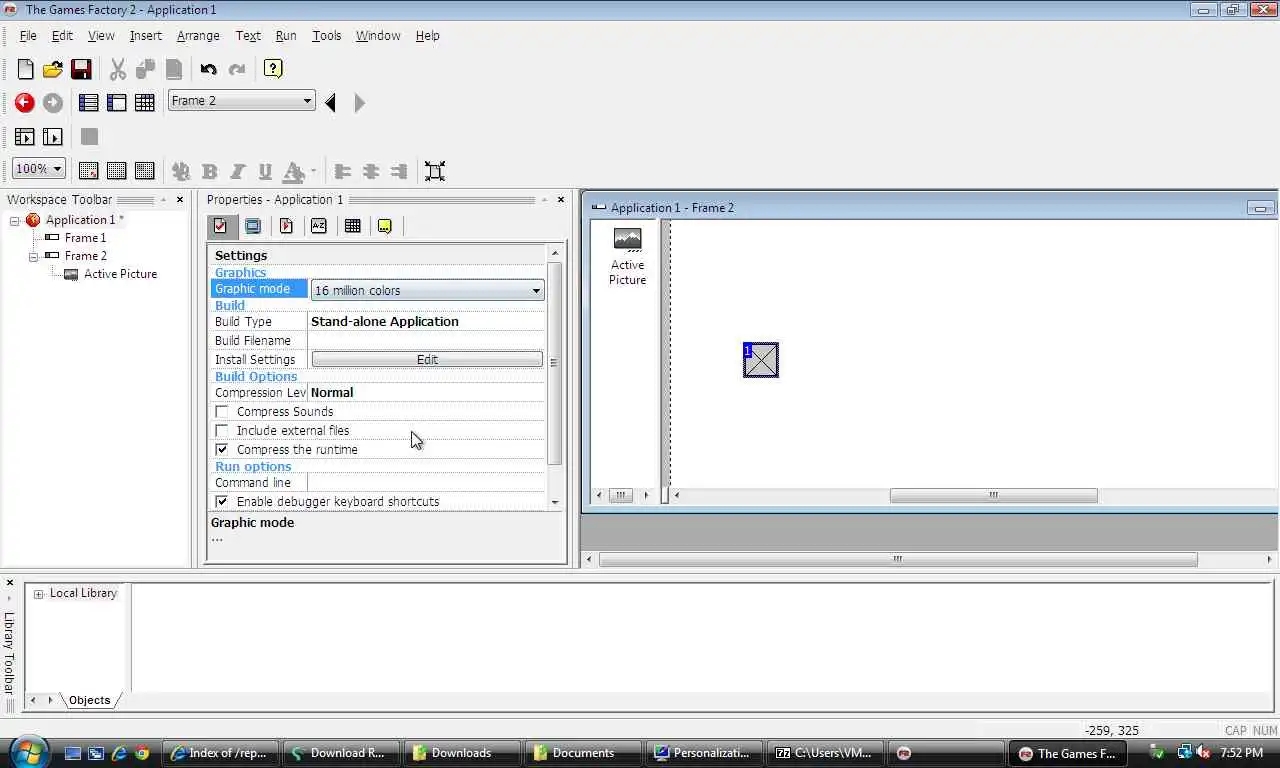Open the Help question mark icon

tap(273, 69)
